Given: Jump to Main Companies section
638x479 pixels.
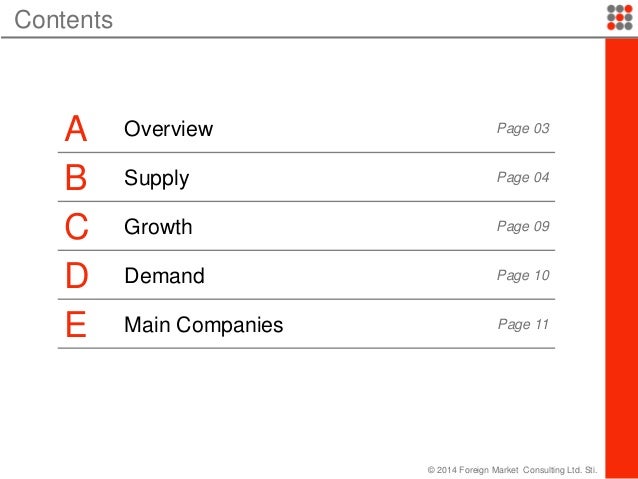Looking at the screenshot, I should click(x=203, y=325).
